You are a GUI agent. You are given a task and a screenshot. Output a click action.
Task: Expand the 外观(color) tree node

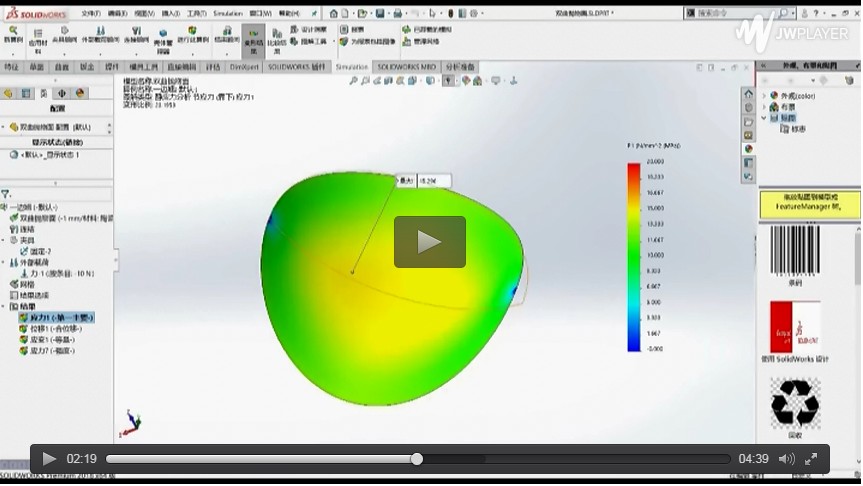(764, 96)
